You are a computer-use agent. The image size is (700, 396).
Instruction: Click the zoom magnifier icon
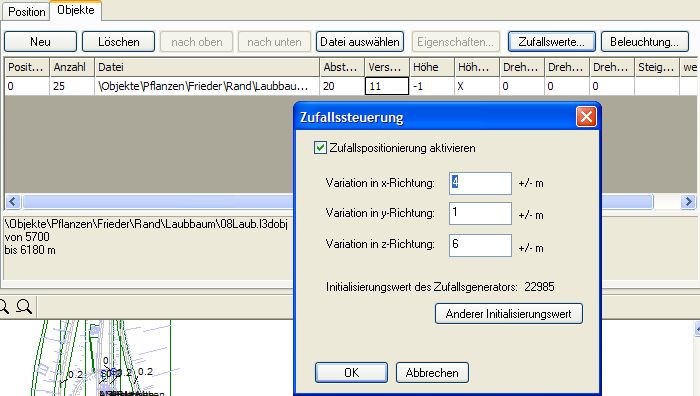click(x=24, y=307)
